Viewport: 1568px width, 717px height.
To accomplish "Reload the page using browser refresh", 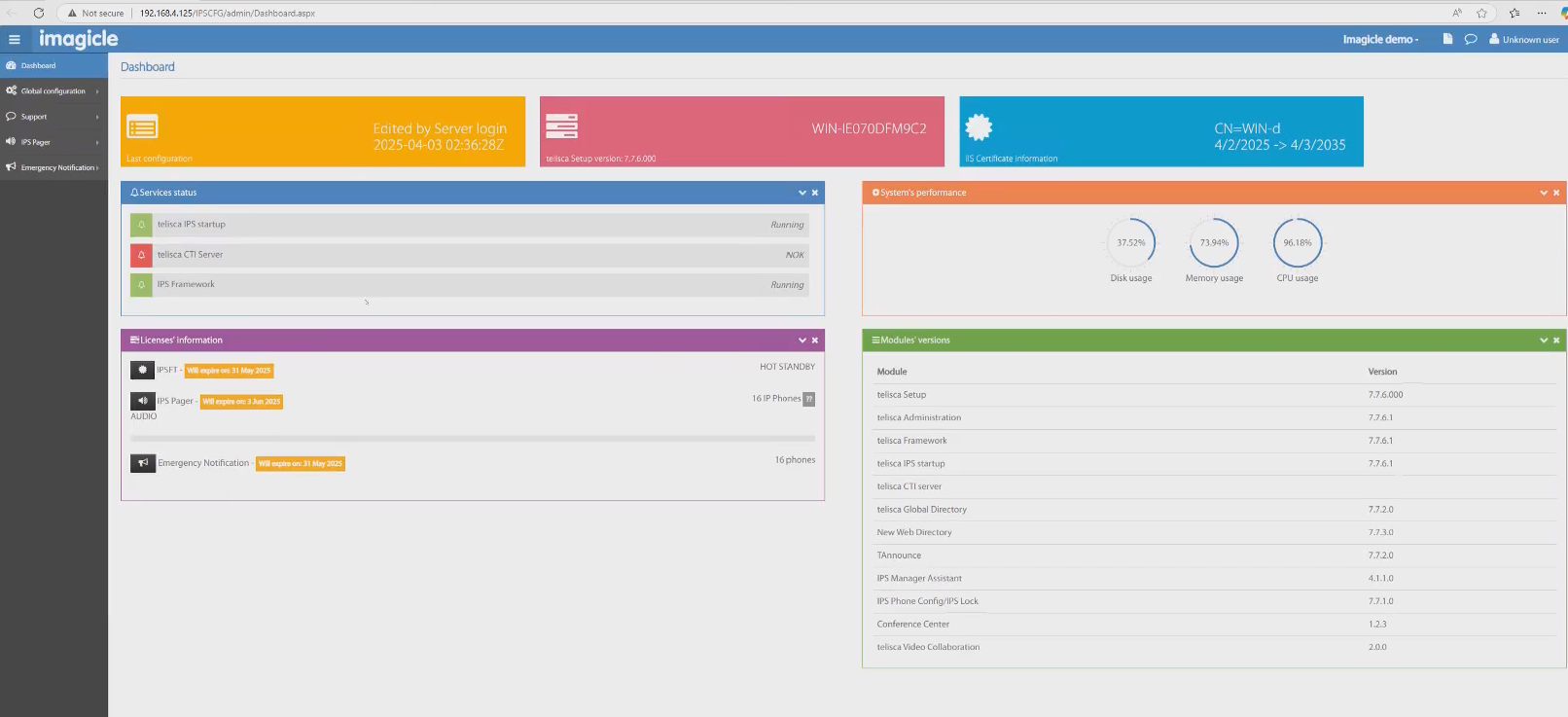I will [x=39, y=13].
